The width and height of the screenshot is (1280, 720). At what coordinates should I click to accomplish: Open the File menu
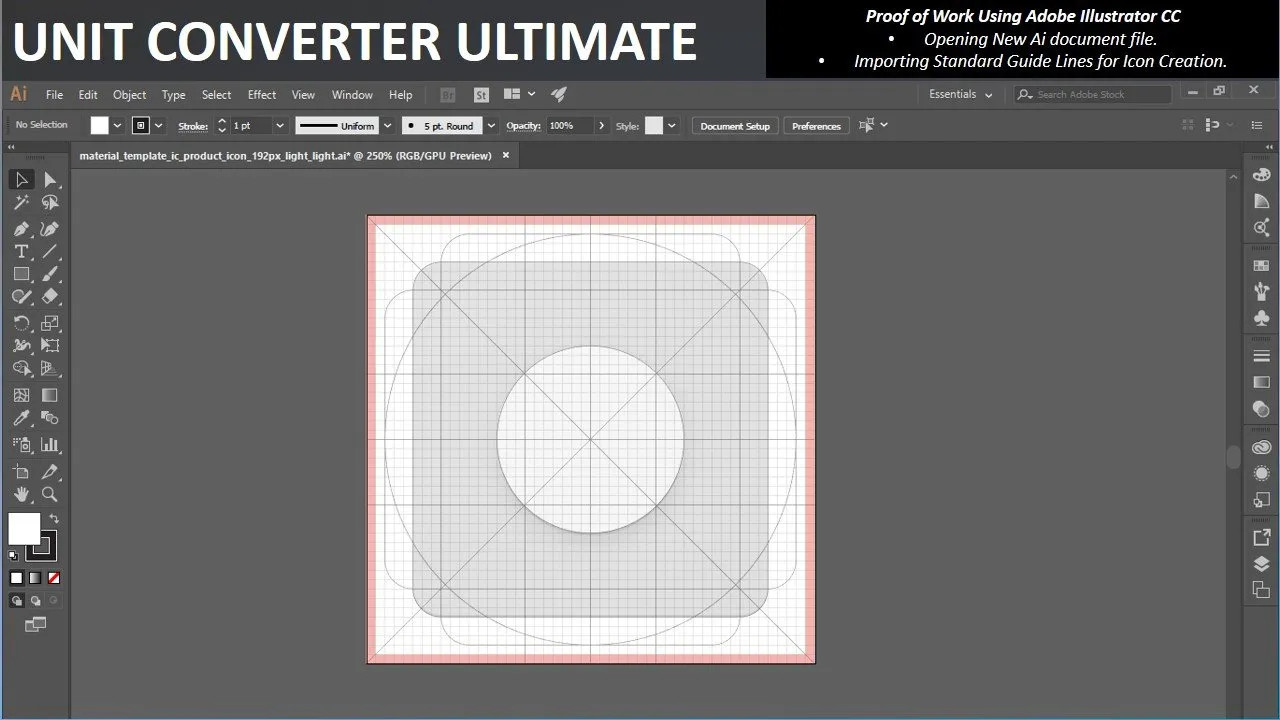tap(54, 95)
